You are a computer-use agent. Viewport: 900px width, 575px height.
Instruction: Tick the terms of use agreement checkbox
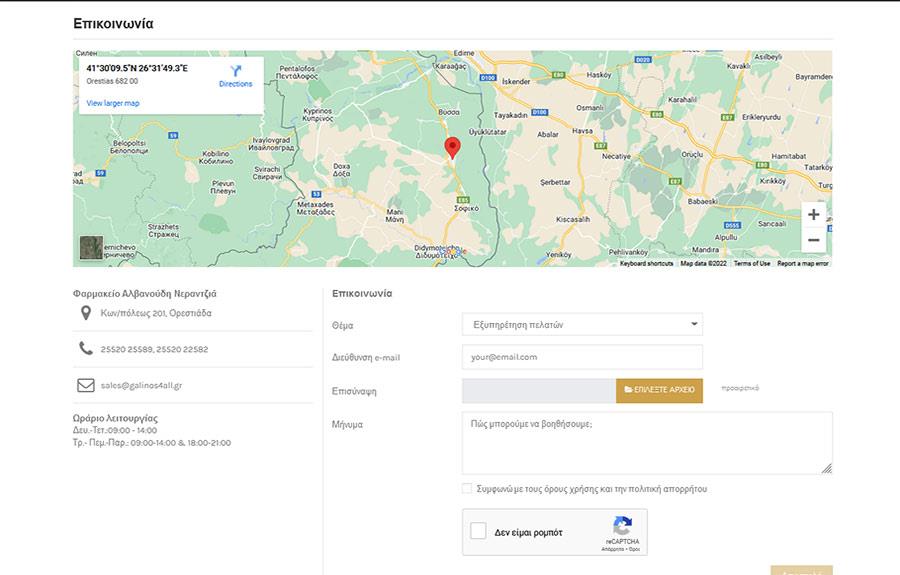[467, 488]
